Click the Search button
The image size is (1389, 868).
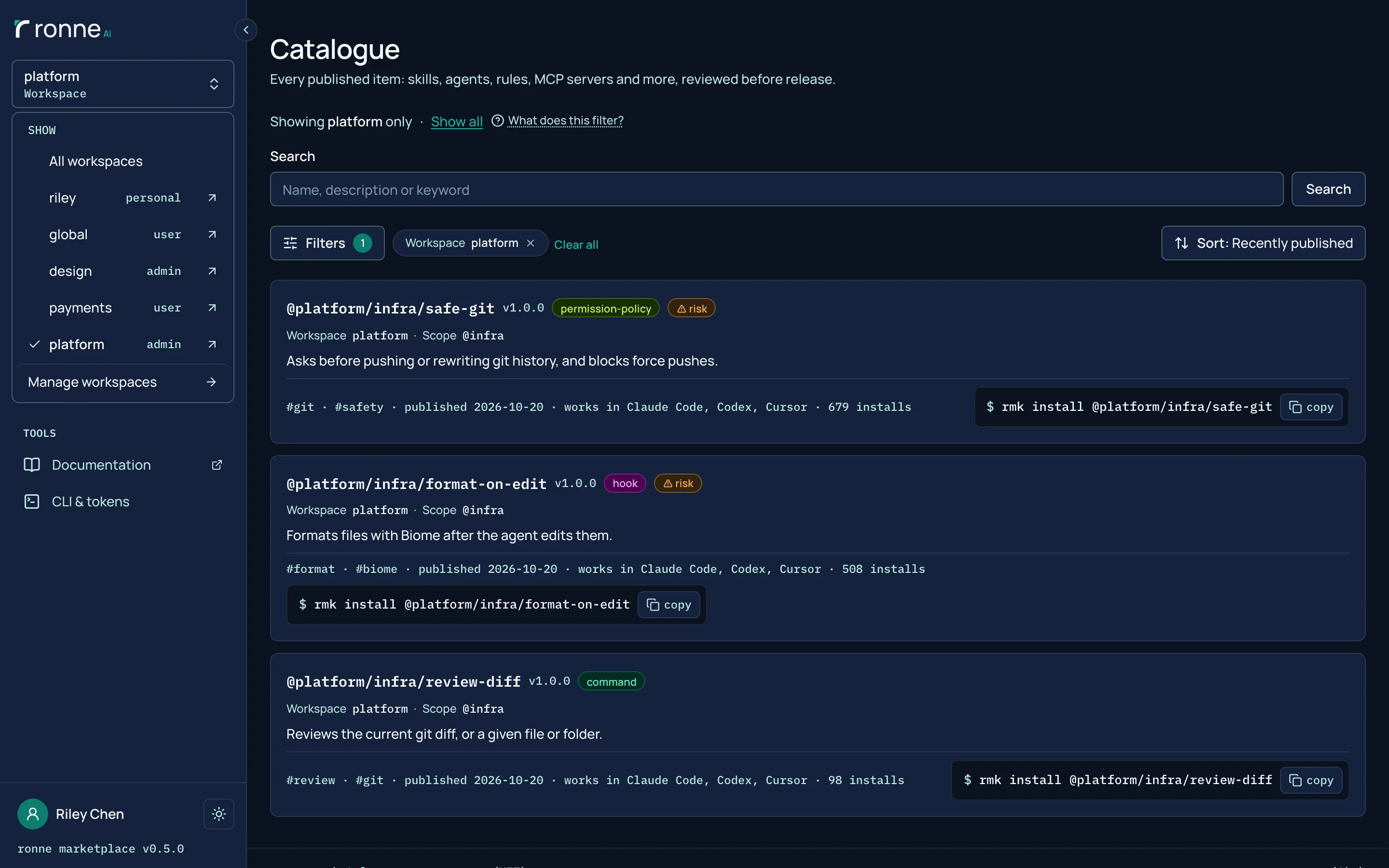tap(1328, 190)
